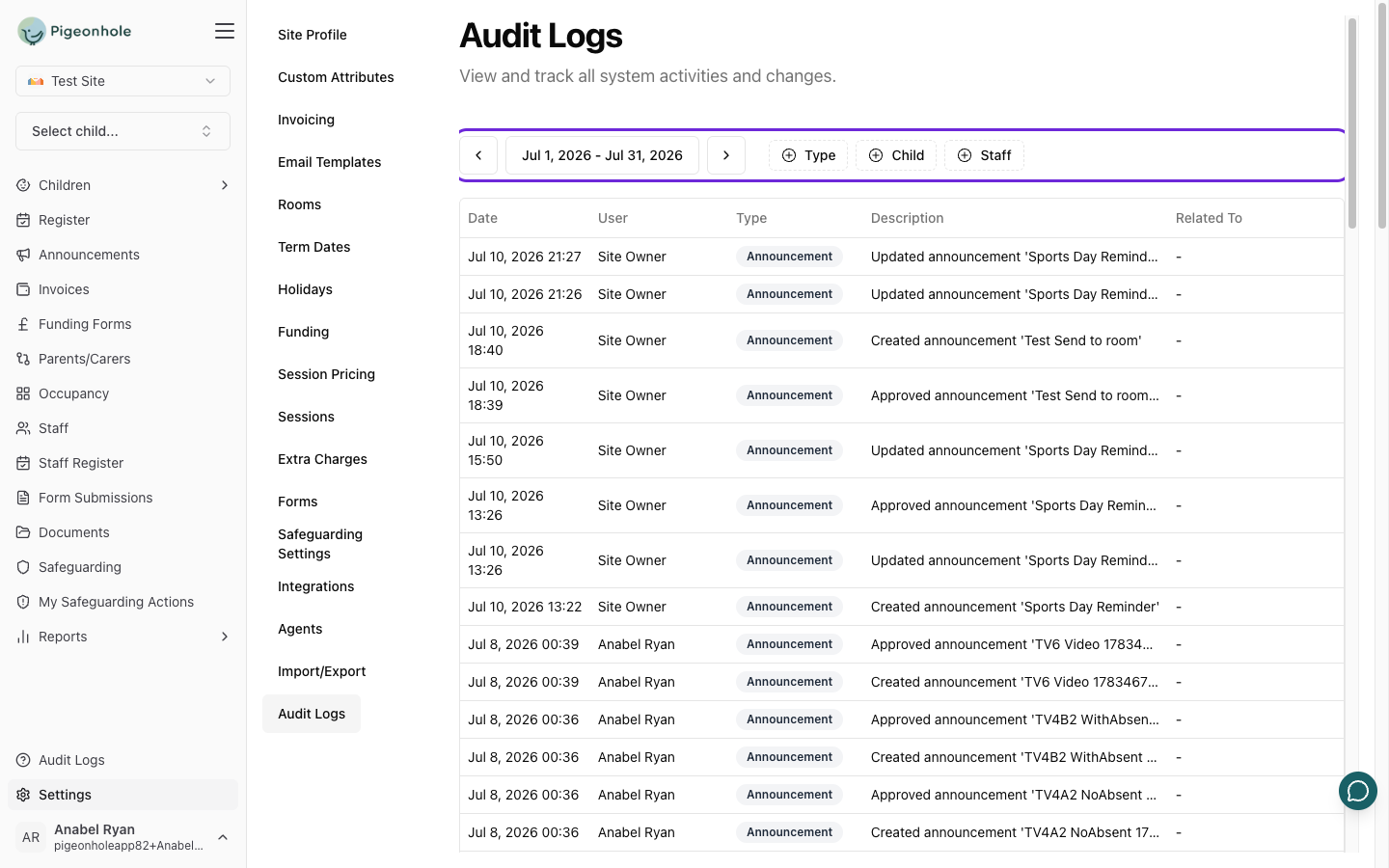Click the Settings gear icon

(x=23, y=795)
